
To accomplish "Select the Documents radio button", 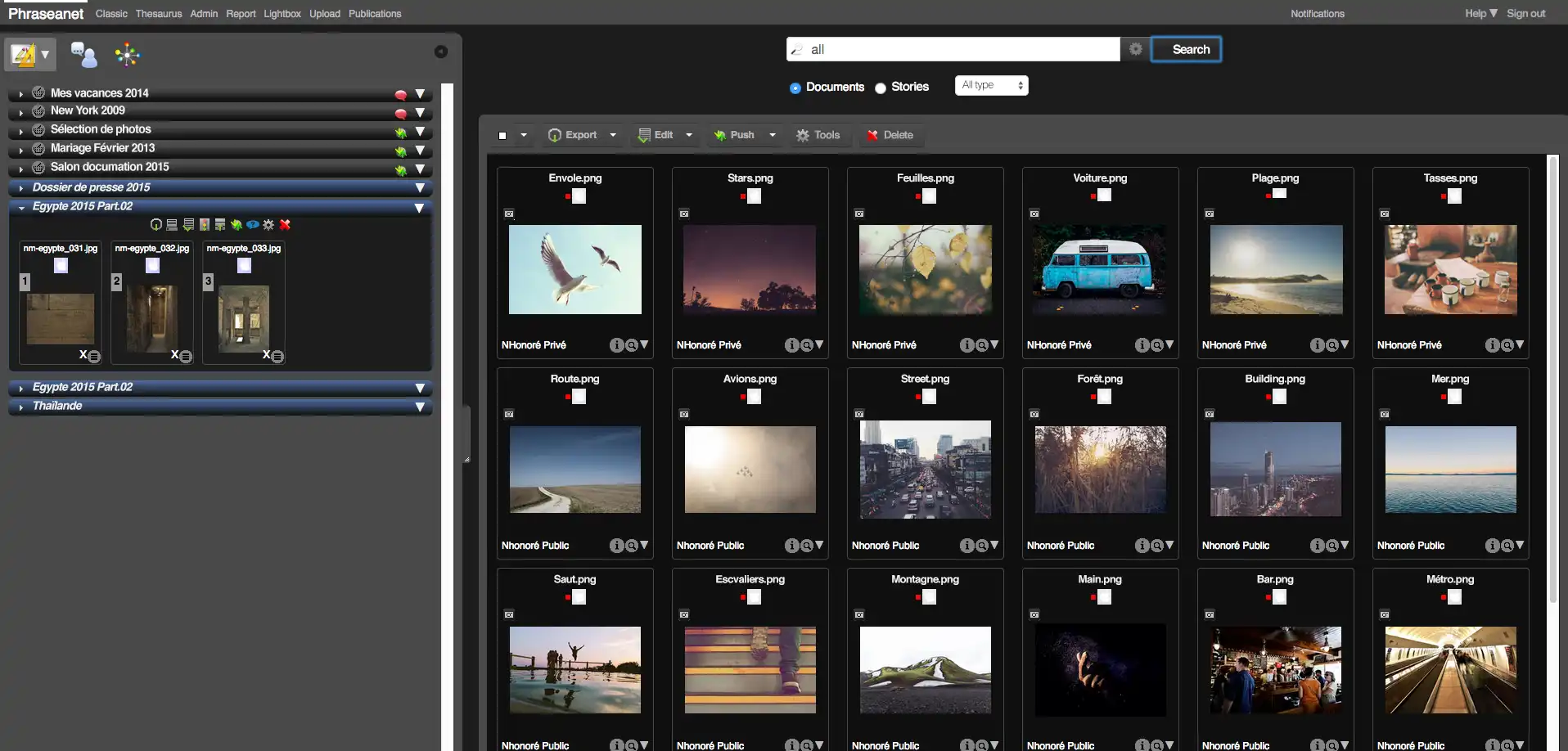I will pos(795,88).
